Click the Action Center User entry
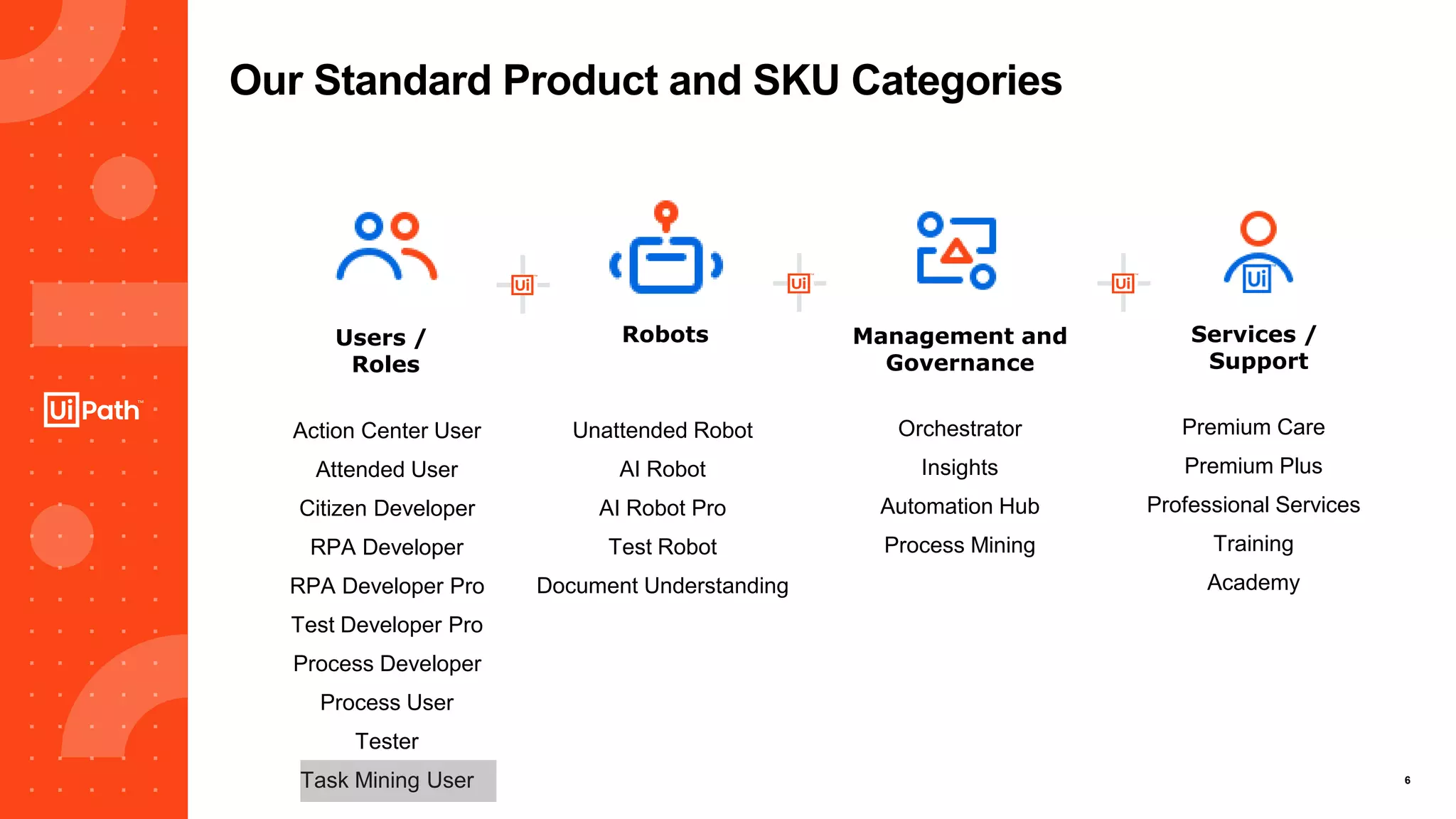Screen dimensions: 1456x819 click(x=387, y=431)
